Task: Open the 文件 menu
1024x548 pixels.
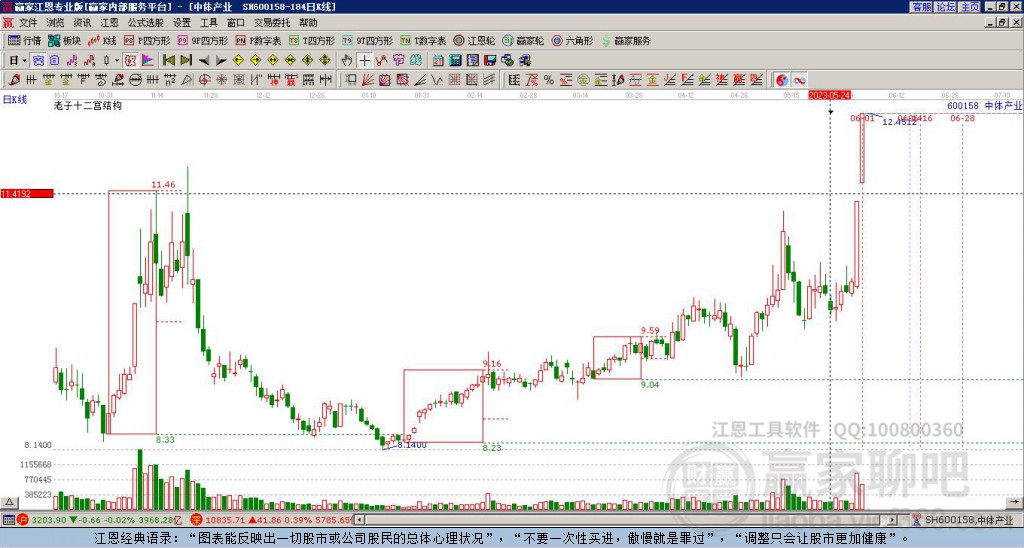Action: [28, 23]
